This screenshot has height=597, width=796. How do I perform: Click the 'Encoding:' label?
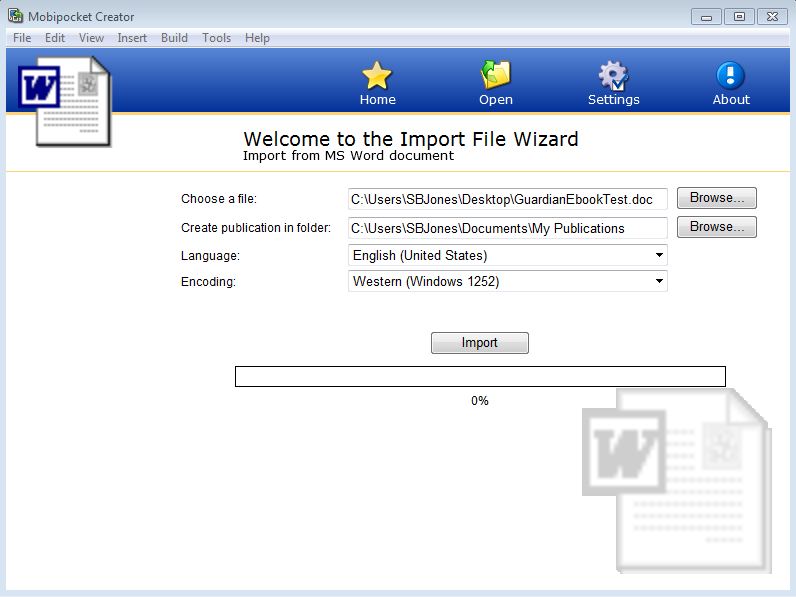(x=208, y=282)
